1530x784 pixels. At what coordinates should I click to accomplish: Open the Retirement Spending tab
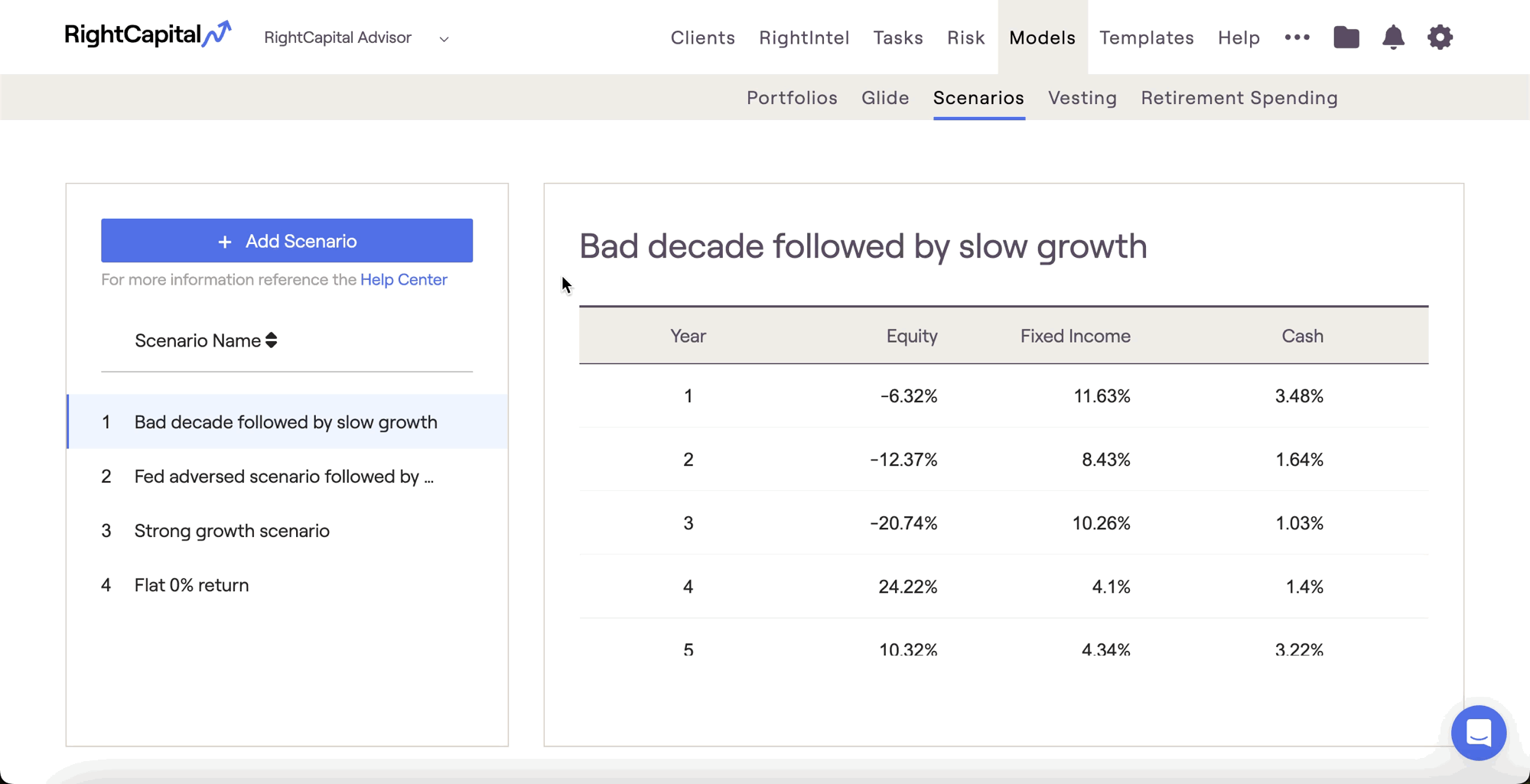tap(1239, 98)
